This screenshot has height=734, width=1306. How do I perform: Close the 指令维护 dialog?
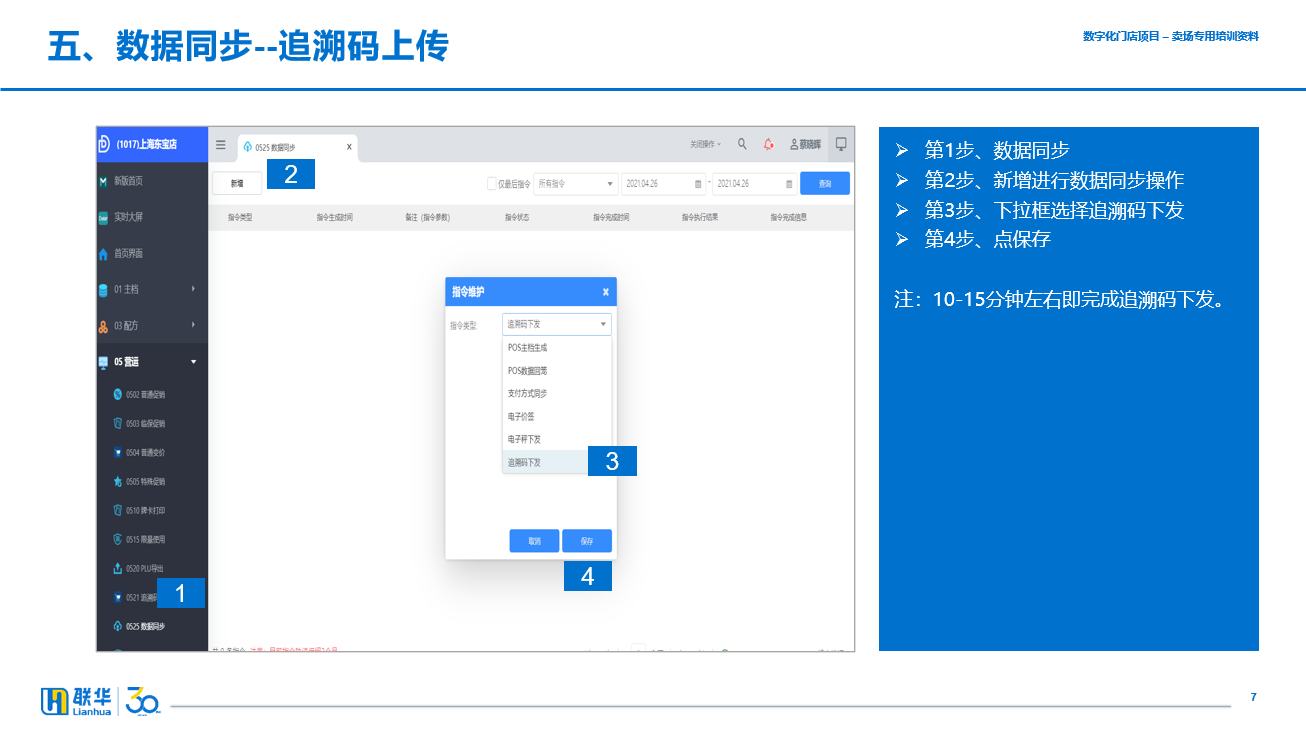point(605,292)
